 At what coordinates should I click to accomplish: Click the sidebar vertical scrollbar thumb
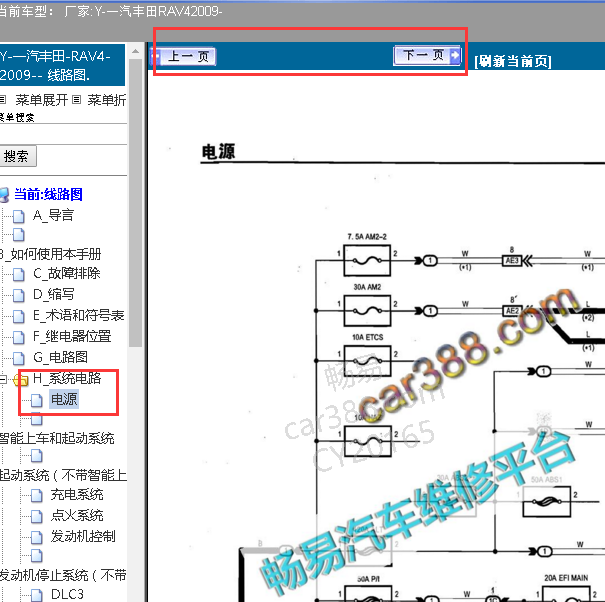coord(135,203)
